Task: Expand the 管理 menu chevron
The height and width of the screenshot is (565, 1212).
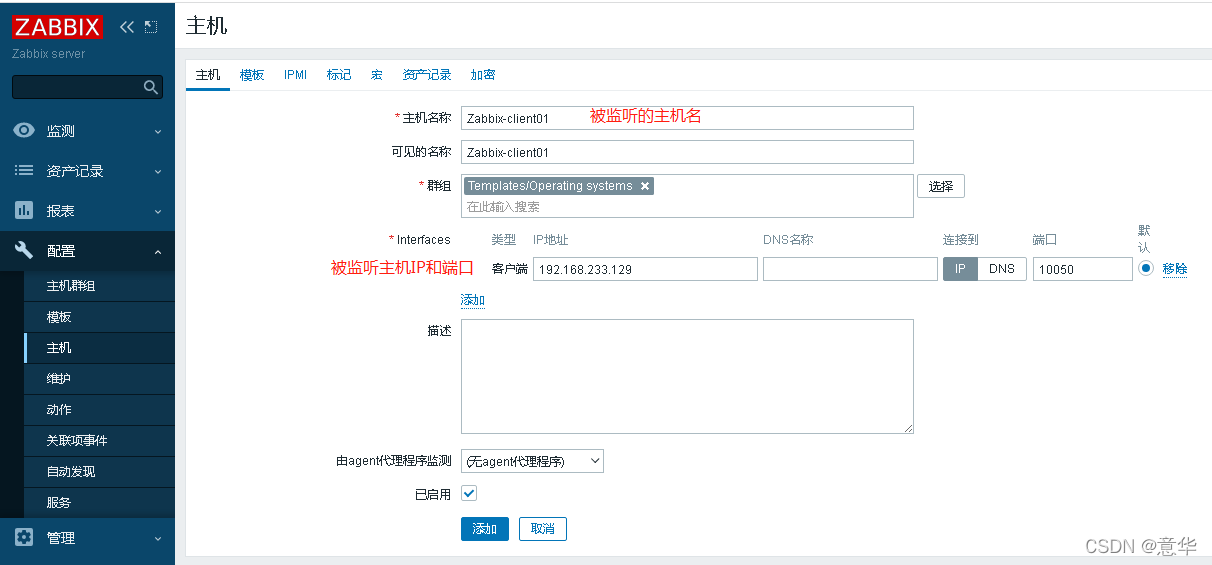Action: pyautogui.click(x=158, y=538)
